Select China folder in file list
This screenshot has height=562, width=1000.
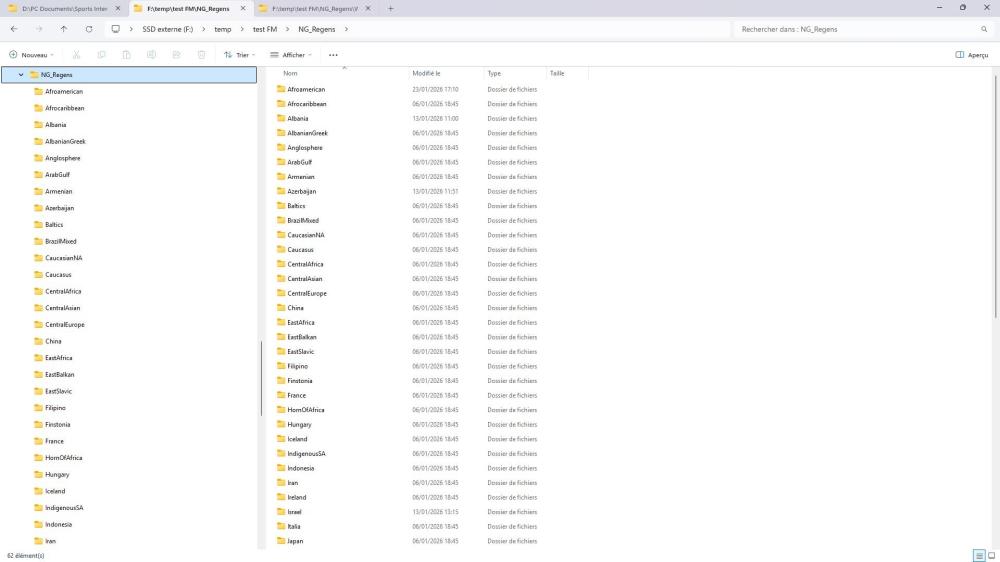(295, 307)
